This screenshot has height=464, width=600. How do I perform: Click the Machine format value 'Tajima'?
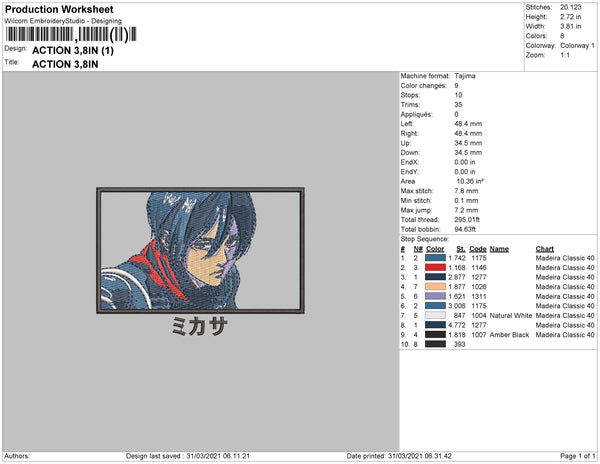465,76
